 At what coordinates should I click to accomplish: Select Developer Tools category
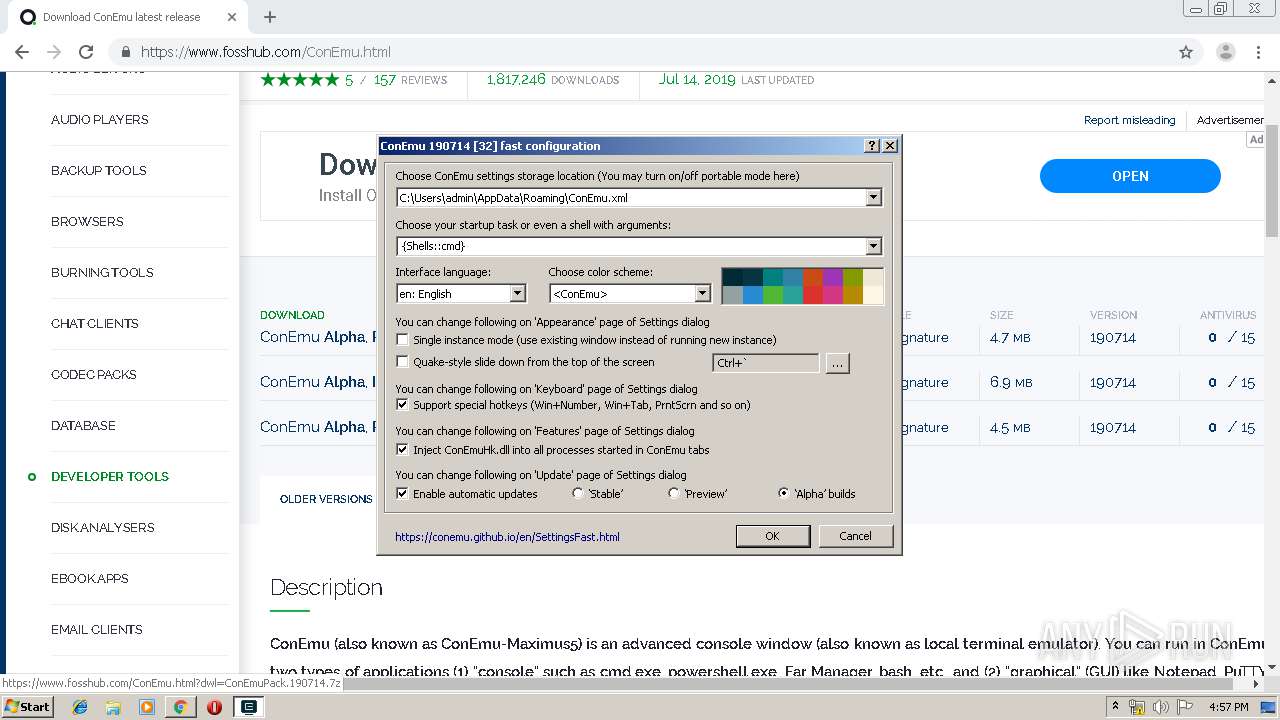tap(110, 476)
